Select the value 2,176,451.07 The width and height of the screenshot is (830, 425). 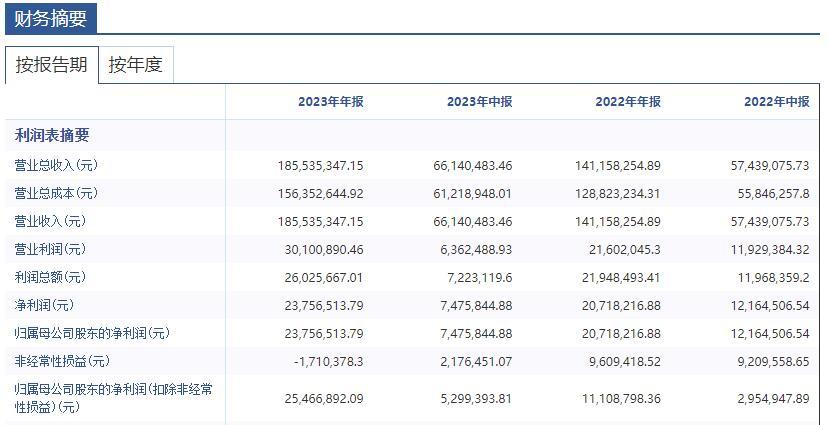(476, 362)
